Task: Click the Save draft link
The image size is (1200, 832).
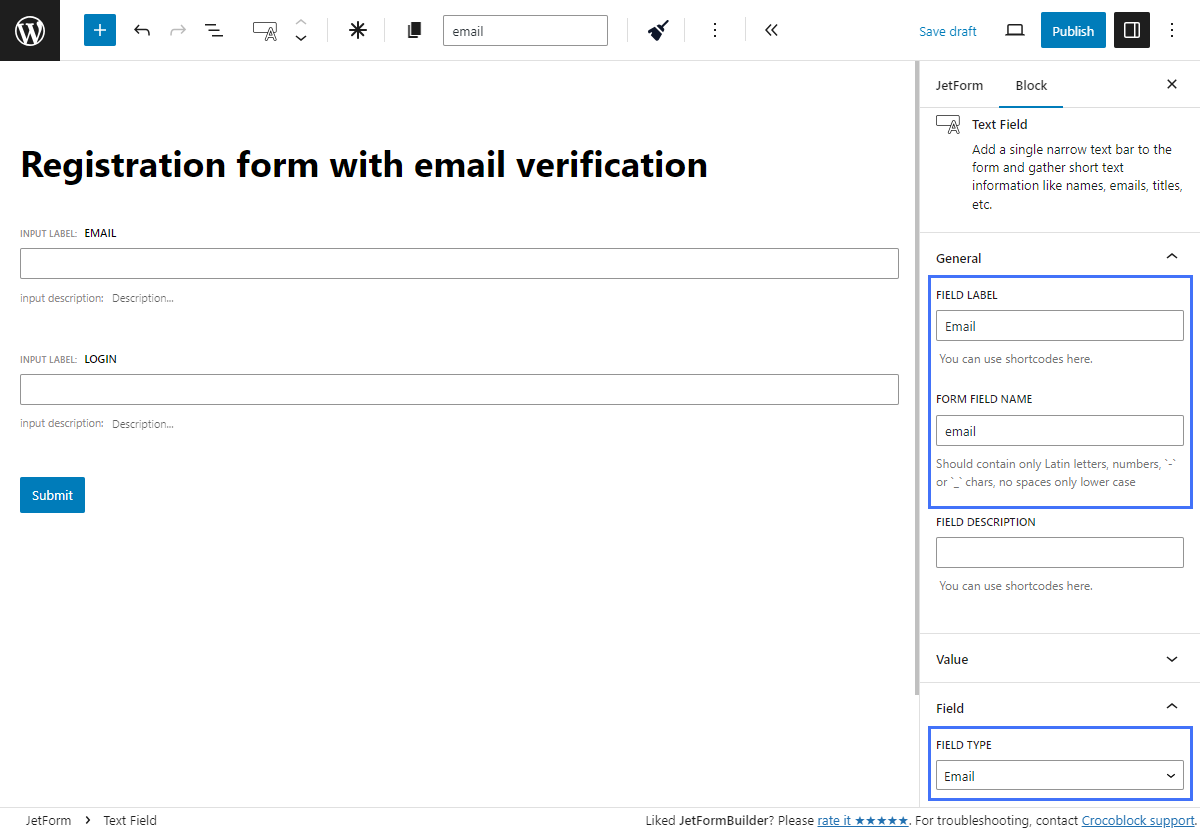Action: point(947,31)
